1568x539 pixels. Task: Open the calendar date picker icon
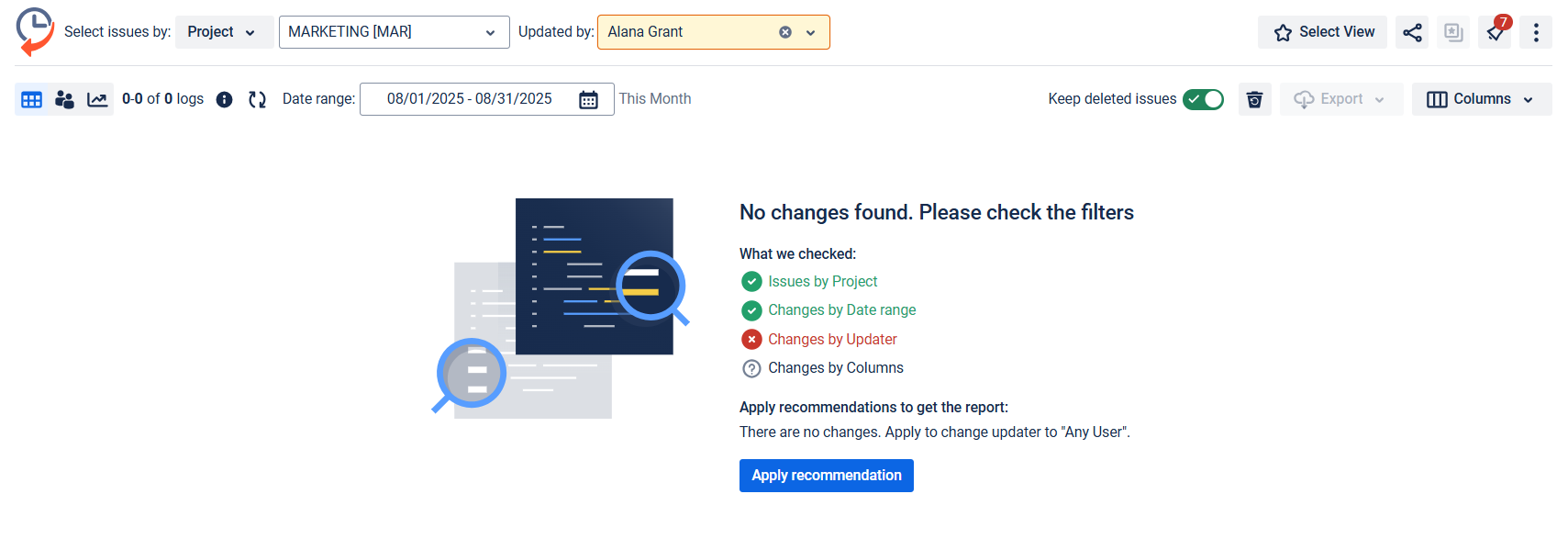[588, 99]
